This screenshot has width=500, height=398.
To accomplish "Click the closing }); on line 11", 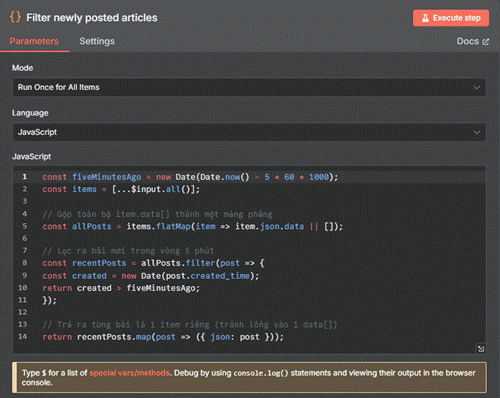I will pos(50,300).
